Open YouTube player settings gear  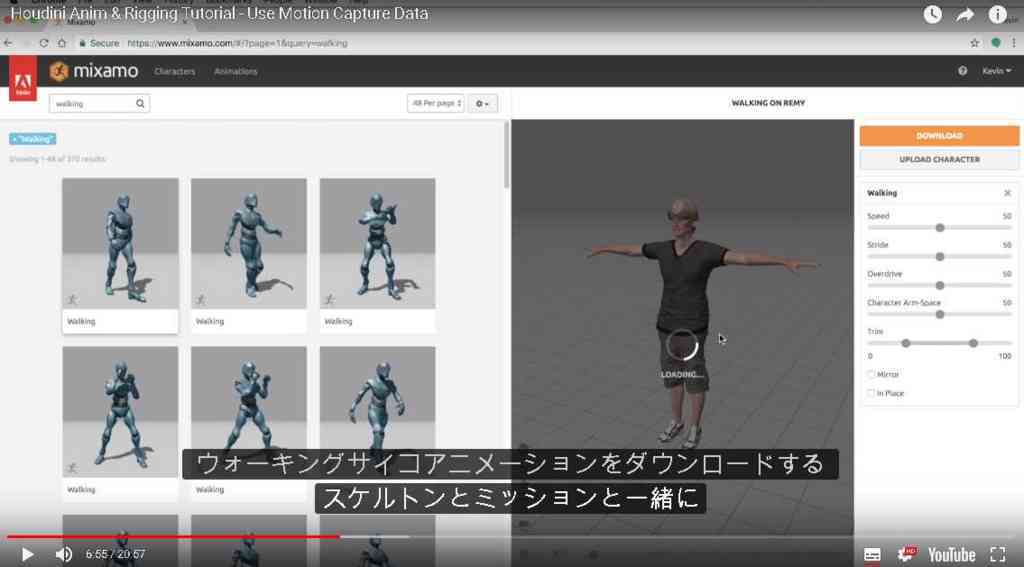[906, 555]
